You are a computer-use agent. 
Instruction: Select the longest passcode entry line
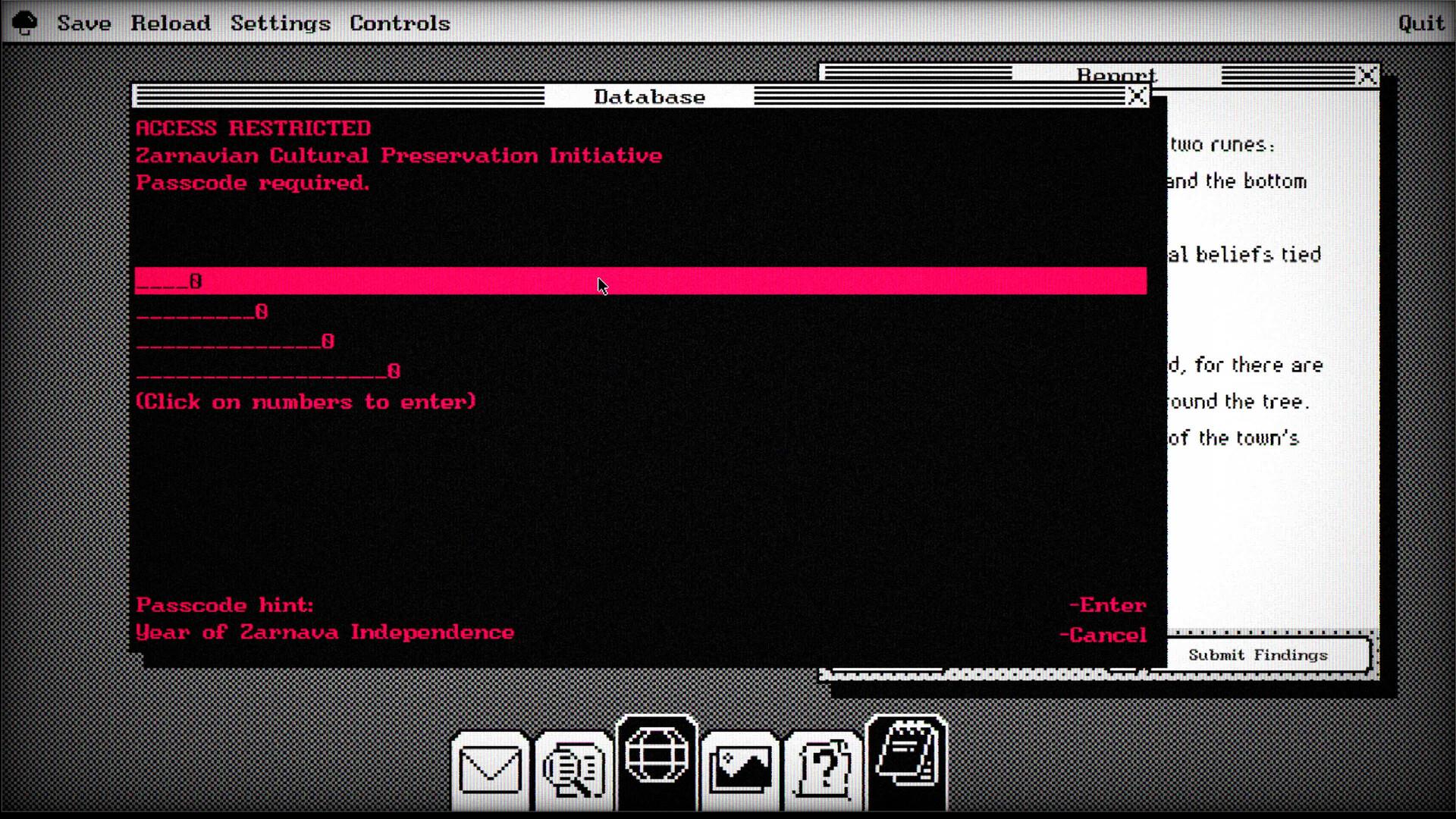tap(267, 371)
